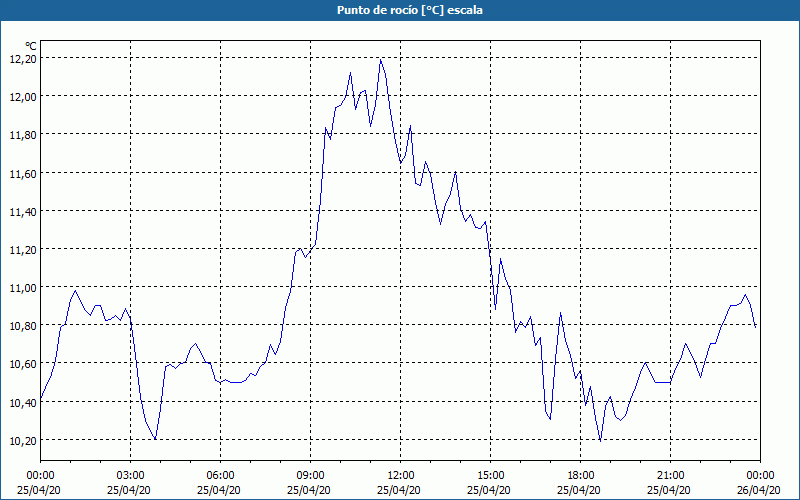Click the chart title 'Punto de rocío [°C] escala'
This screenshot has width=800, height=500.
click(410, 10)
